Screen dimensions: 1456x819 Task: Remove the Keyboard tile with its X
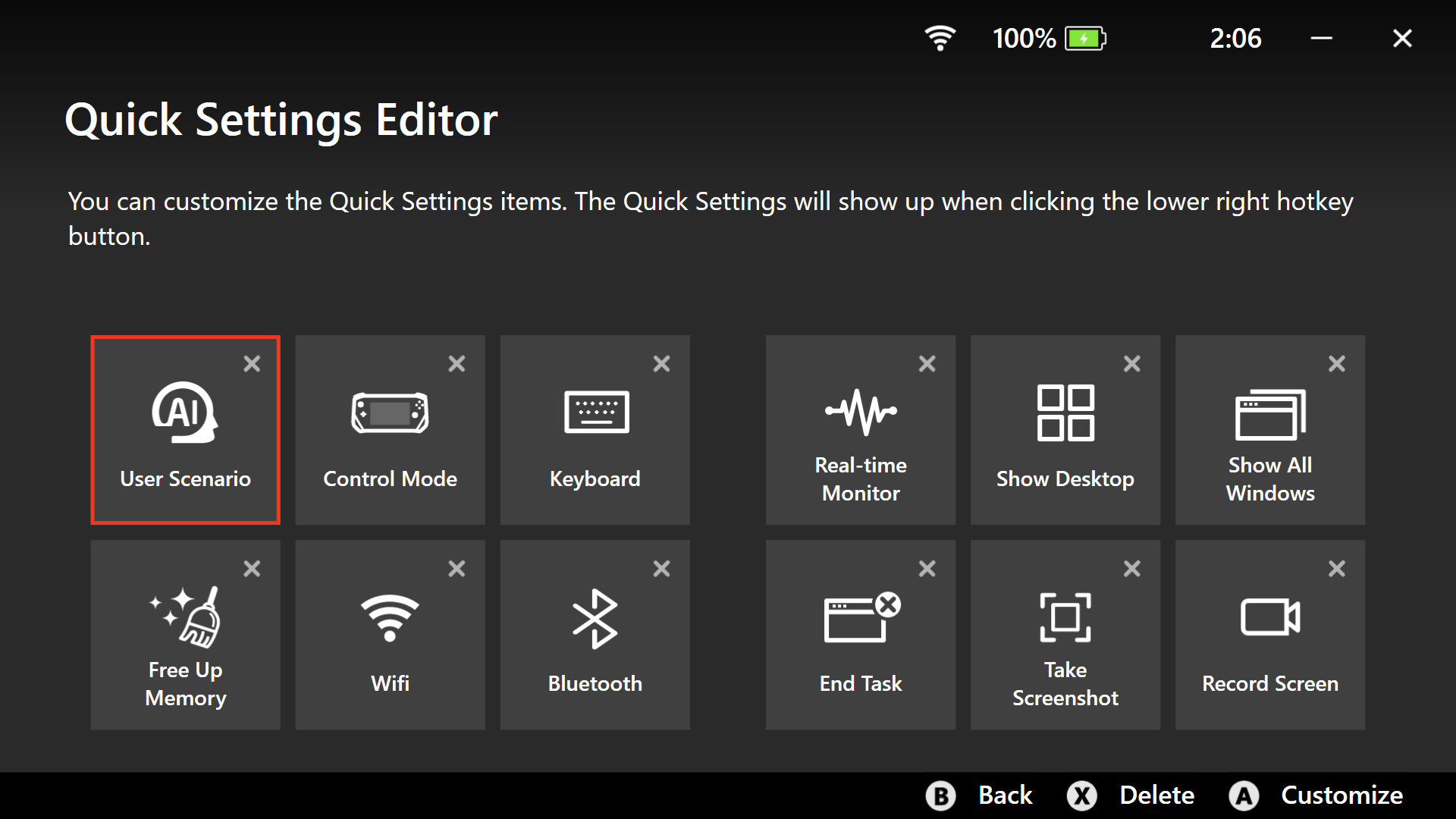click(661, 364)
